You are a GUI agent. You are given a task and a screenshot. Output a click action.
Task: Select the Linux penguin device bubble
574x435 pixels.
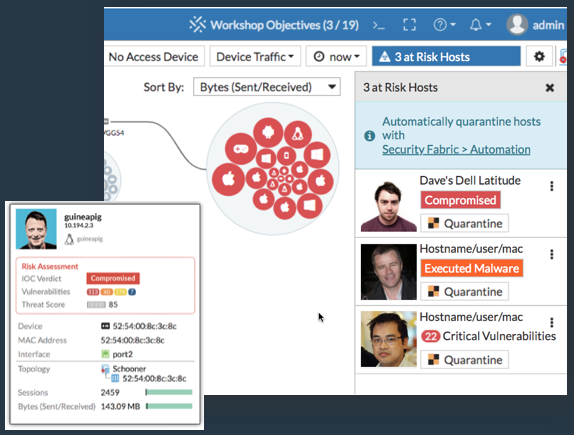(298, 135)
